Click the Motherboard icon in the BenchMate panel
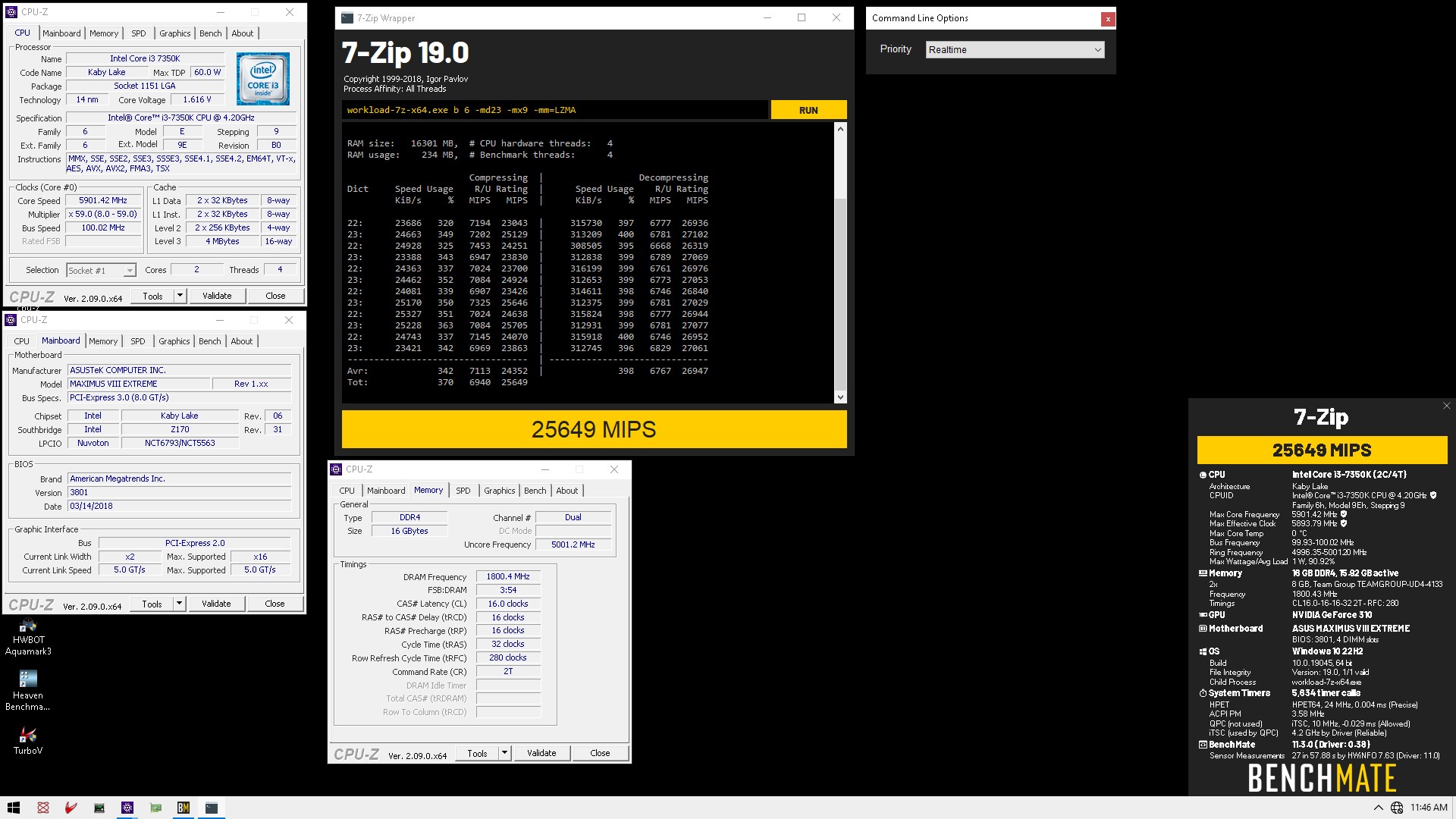 click(x=1203, y=629)
